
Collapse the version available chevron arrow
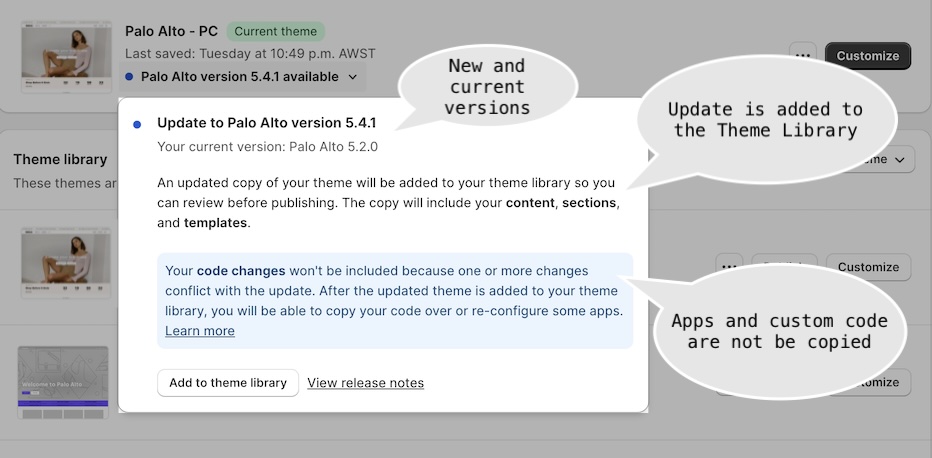(352, 77)
